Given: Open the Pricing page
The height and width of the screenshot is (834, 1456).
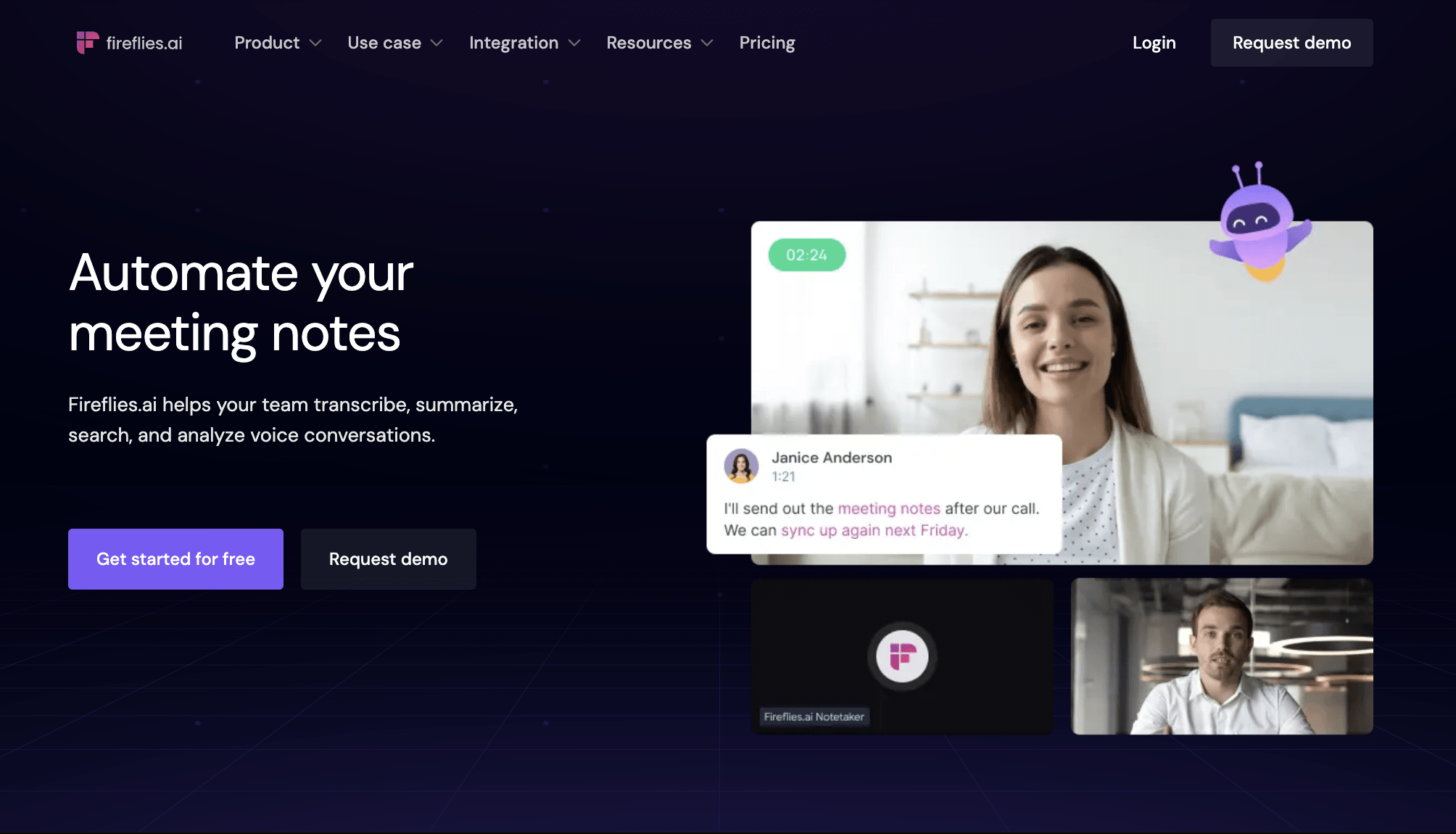Looking at the screenshot, I should pos(767,43).
